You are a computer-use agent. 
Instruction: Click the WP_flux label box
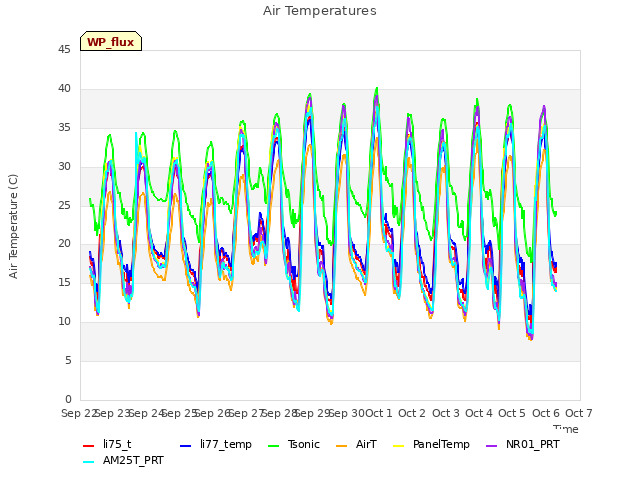pyautogui.click(x=111, y=41)
